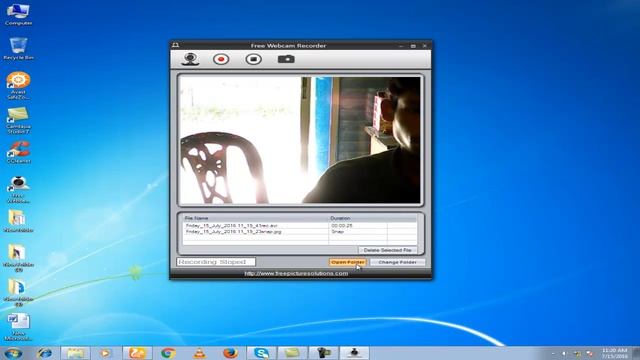Image resolution: width=640 pixels, height=360 pixels.
Task: Minimize the Free Webcam Recorder window
Action: [x=401, y=46]
